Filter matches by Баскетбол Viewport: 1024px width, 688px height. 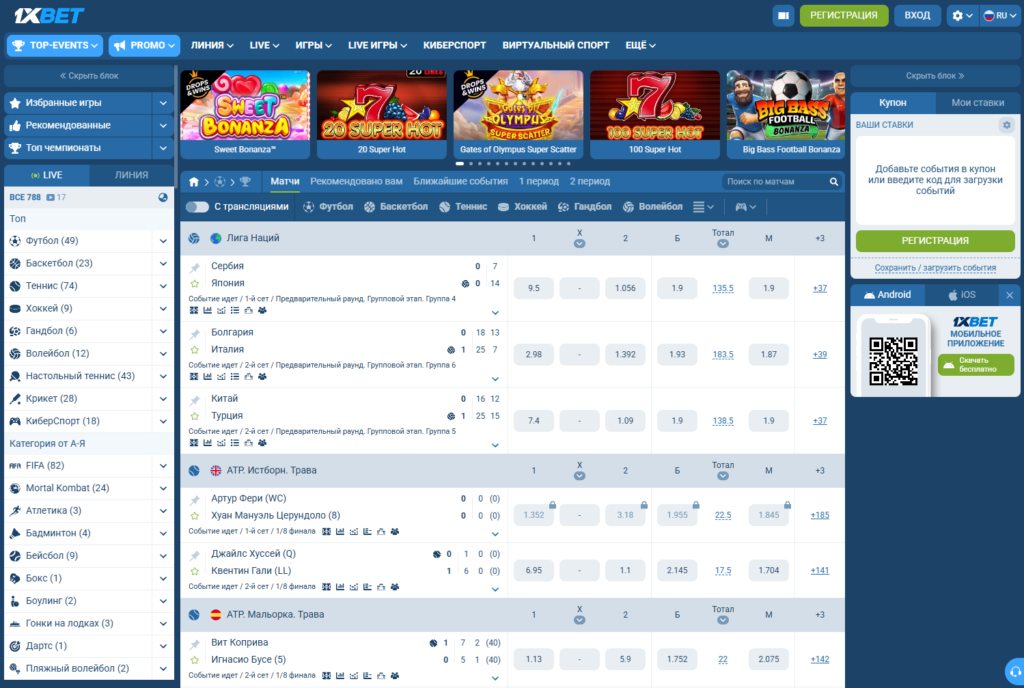coord(396,207)
